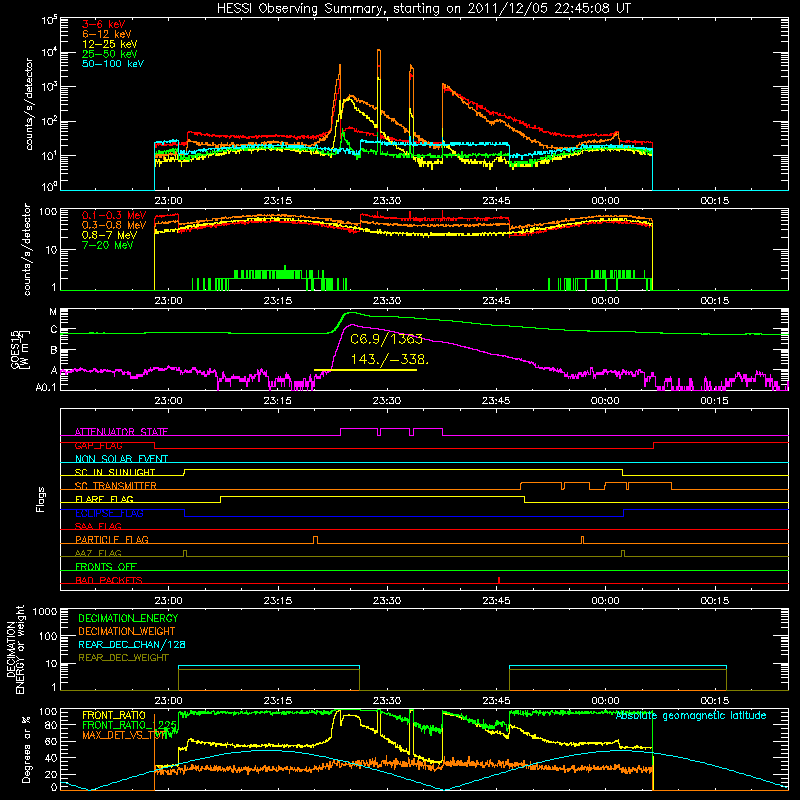The image size is (800, 800).
Task: Select the NON_SOLAR_EVENT flag label
Action: 121,459
